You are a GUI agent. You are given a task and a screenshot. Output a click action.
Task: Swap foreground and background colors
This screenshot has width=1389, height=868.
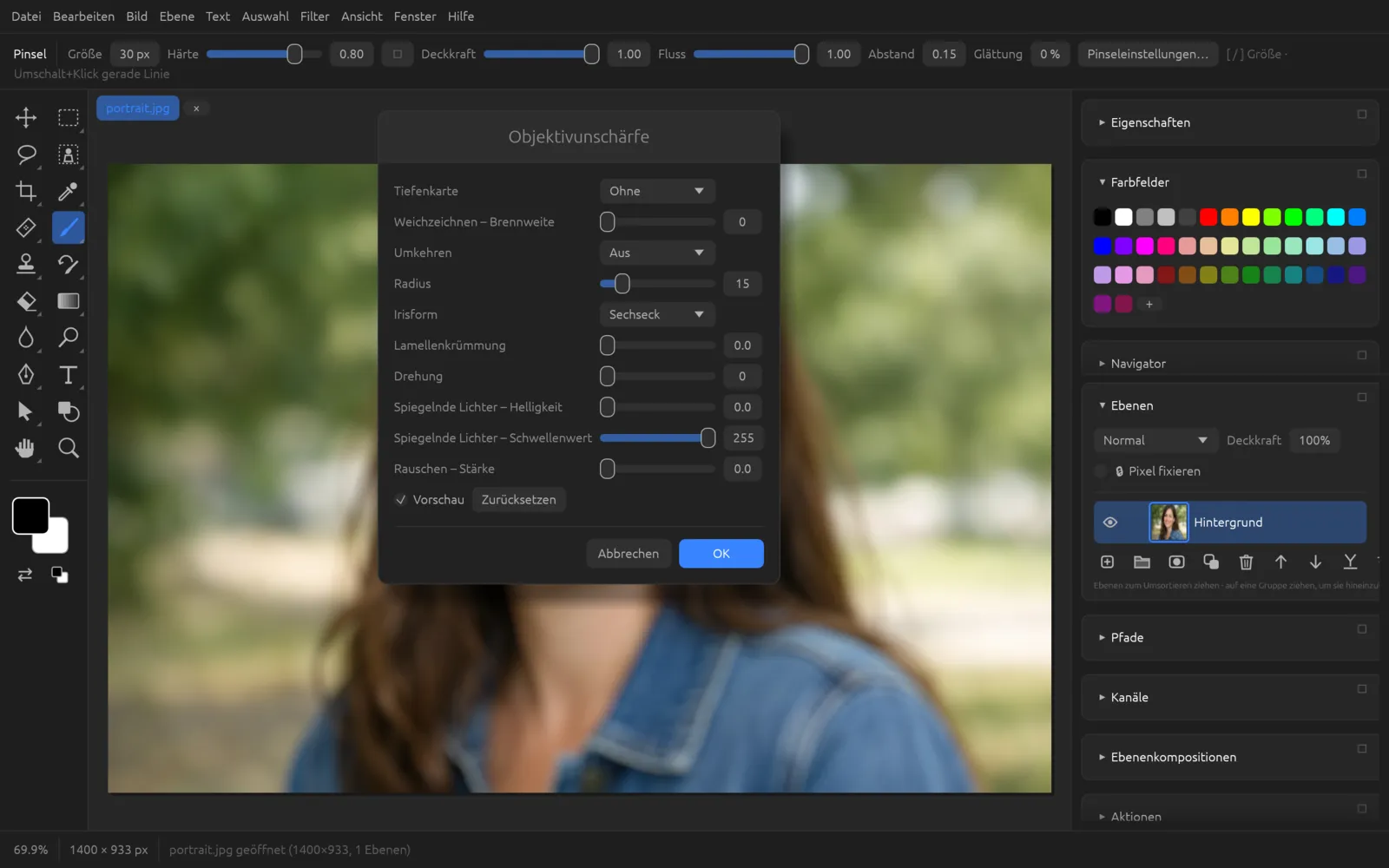coord(25,575)
